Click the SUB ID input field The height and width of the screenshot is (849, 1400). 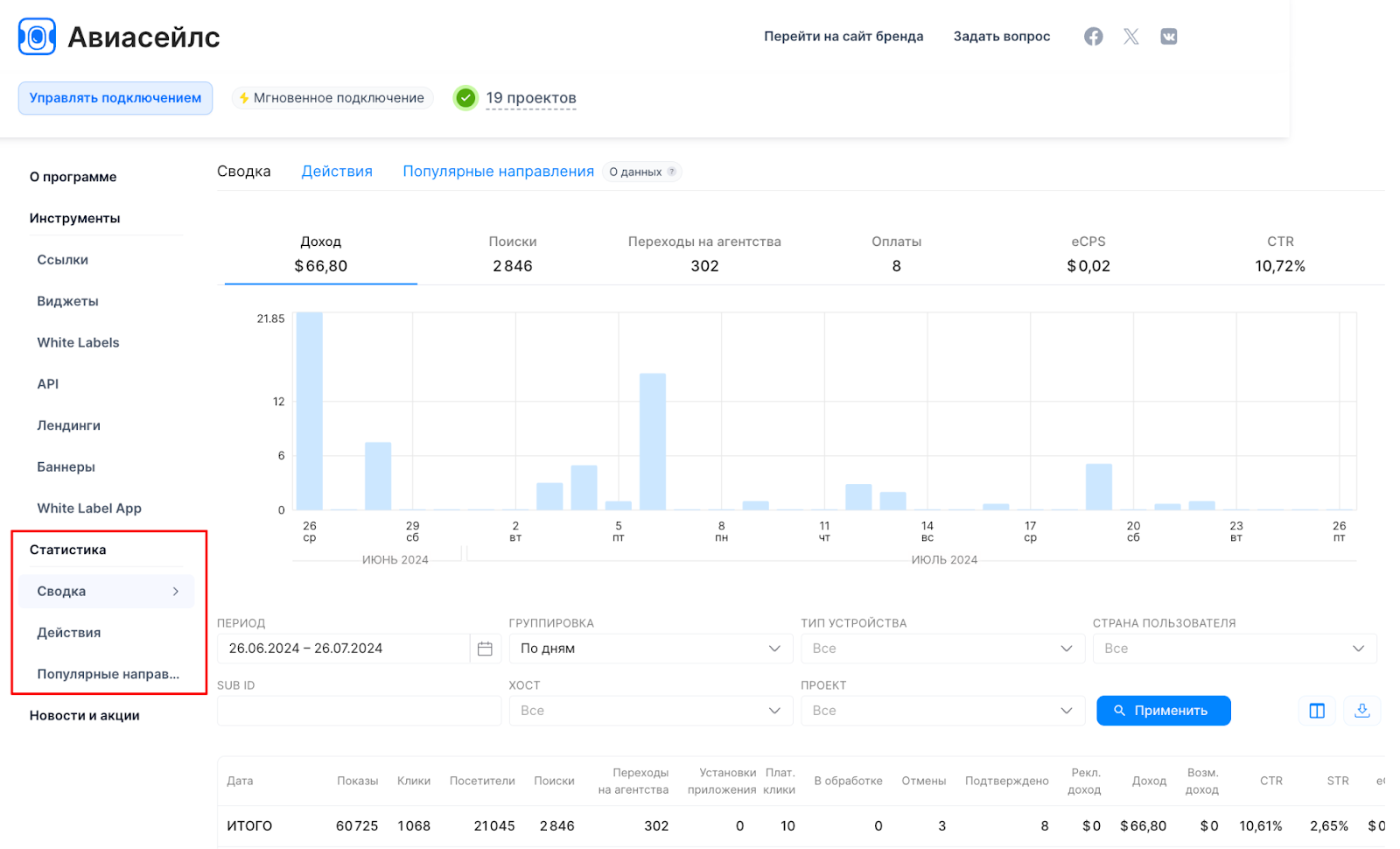pos(359,711)
